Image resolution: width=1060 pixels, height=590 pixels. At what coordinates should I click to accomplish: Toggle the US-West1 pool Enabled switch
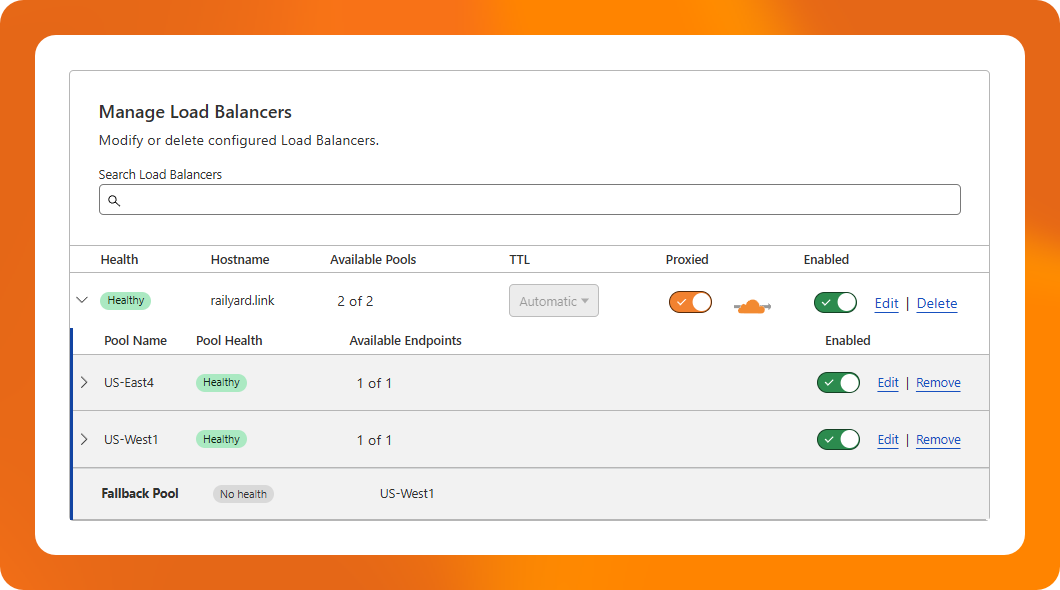pyautogui.click(x=838, y=439)
